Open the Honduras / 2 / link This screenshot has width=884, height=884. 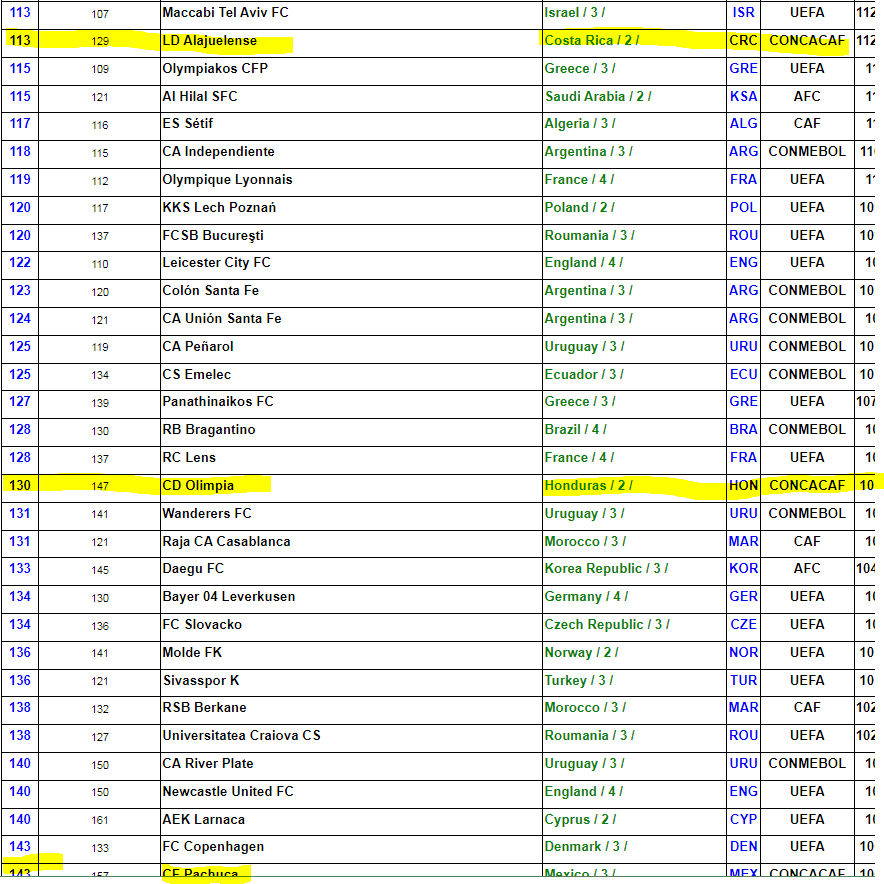[588, 485]
